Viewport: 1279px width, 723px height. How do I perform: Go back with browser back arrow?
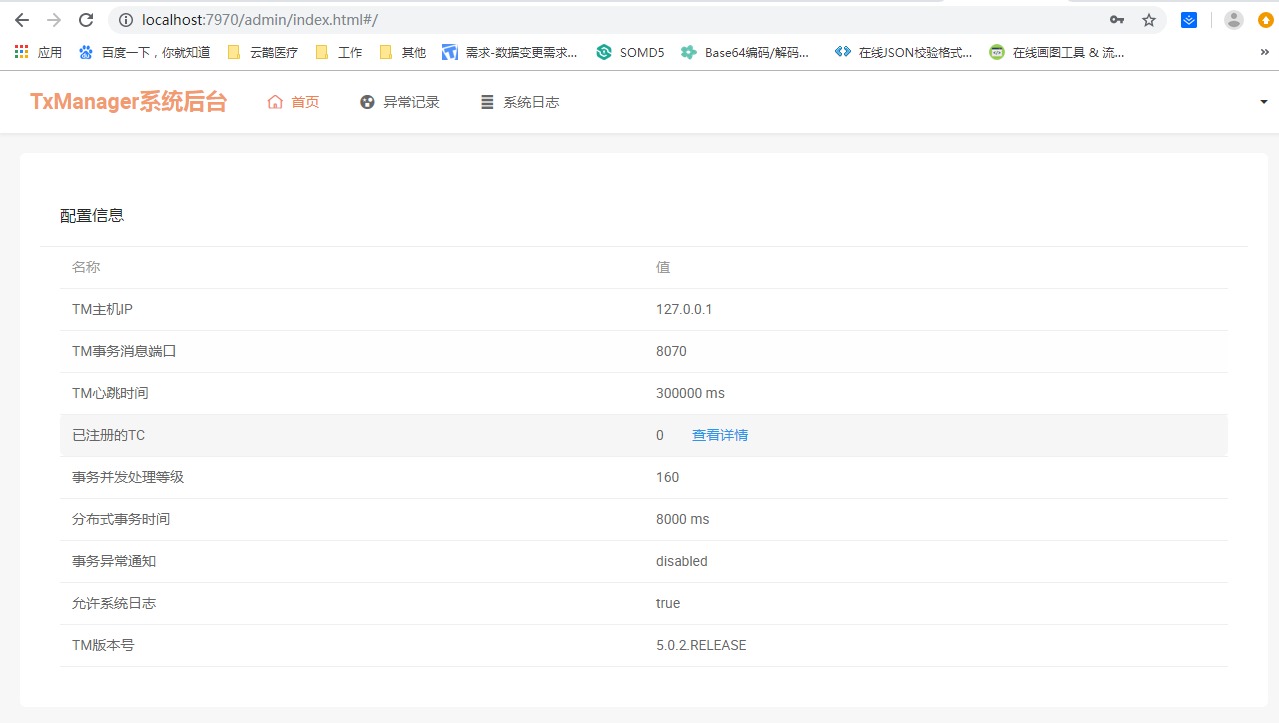pos(22,20)
